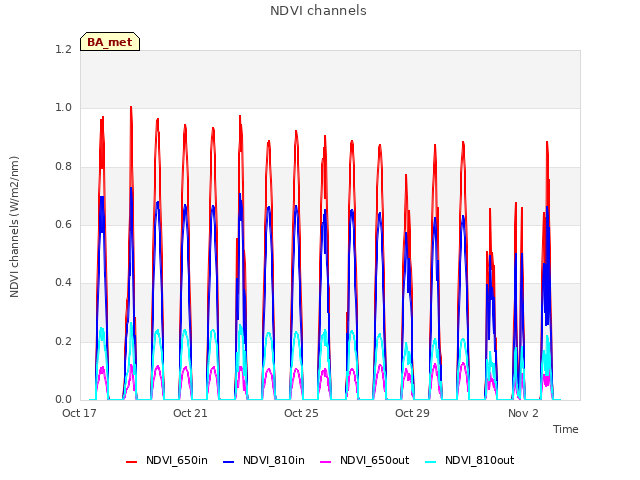The height and width of the screenshot is (480, 640).
Task: Click the '1.2' y-axis tick label
Action: 64,49
